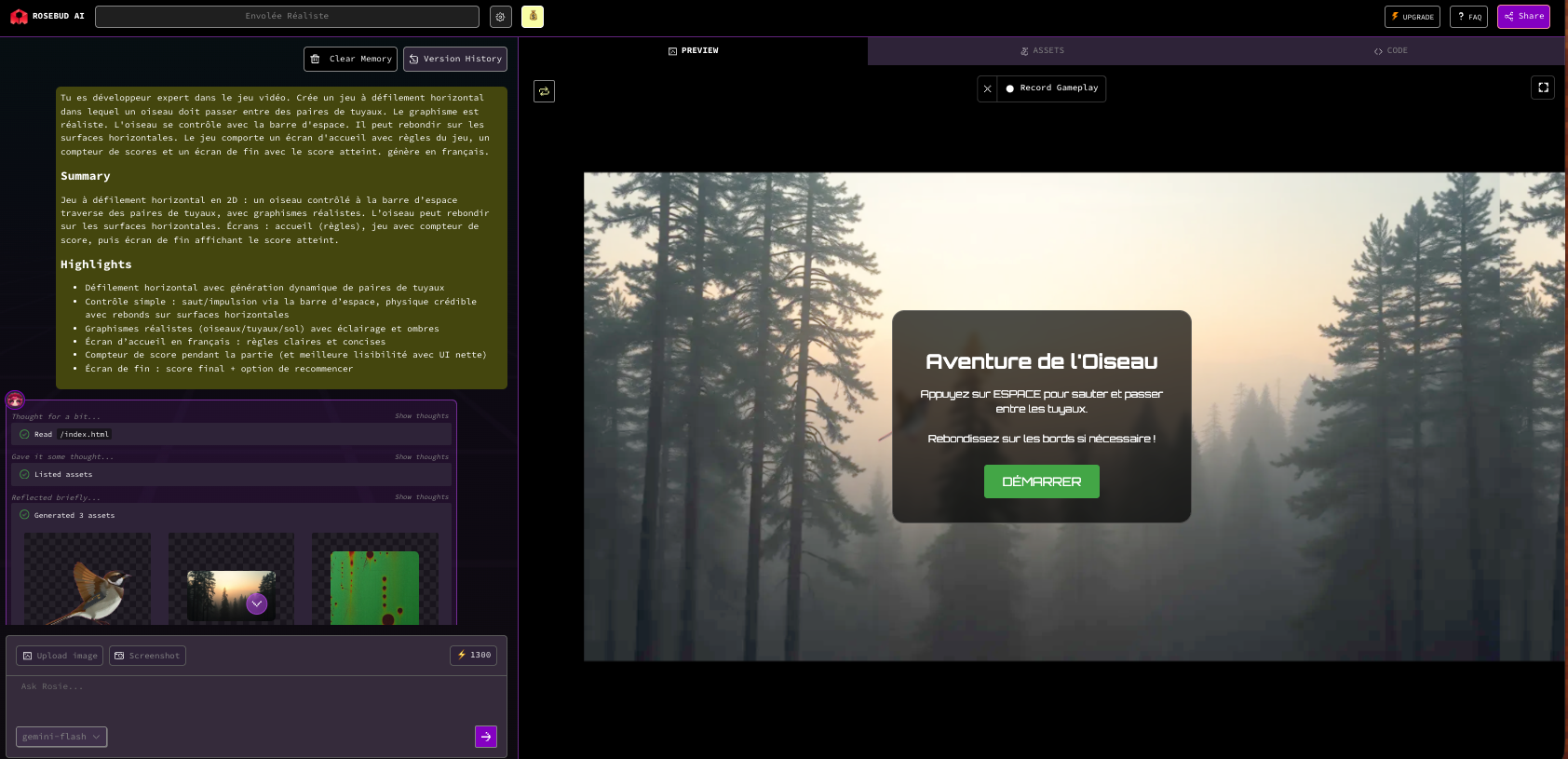Click the Rosebud AI logo icon

tap(19, 17)
